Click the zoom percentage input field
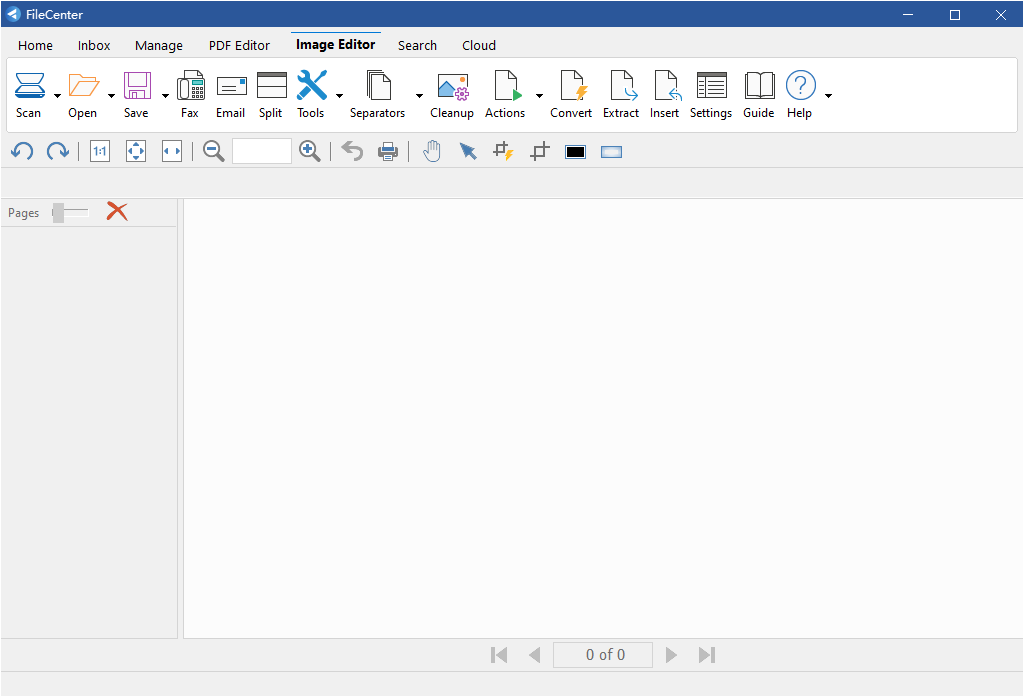This screenshot has height=697, width=1024. (262, 151)
